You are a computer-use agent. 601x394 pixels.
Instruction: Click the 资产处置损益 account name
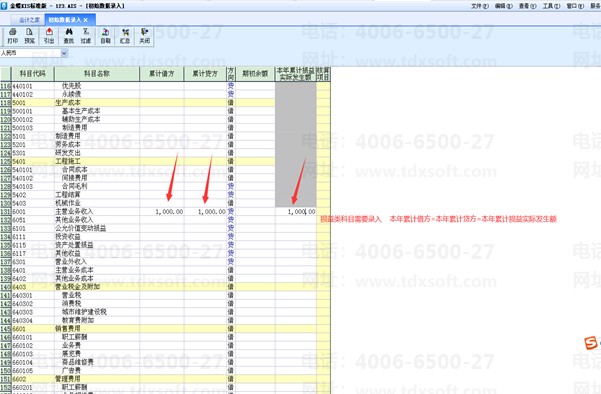74,245
